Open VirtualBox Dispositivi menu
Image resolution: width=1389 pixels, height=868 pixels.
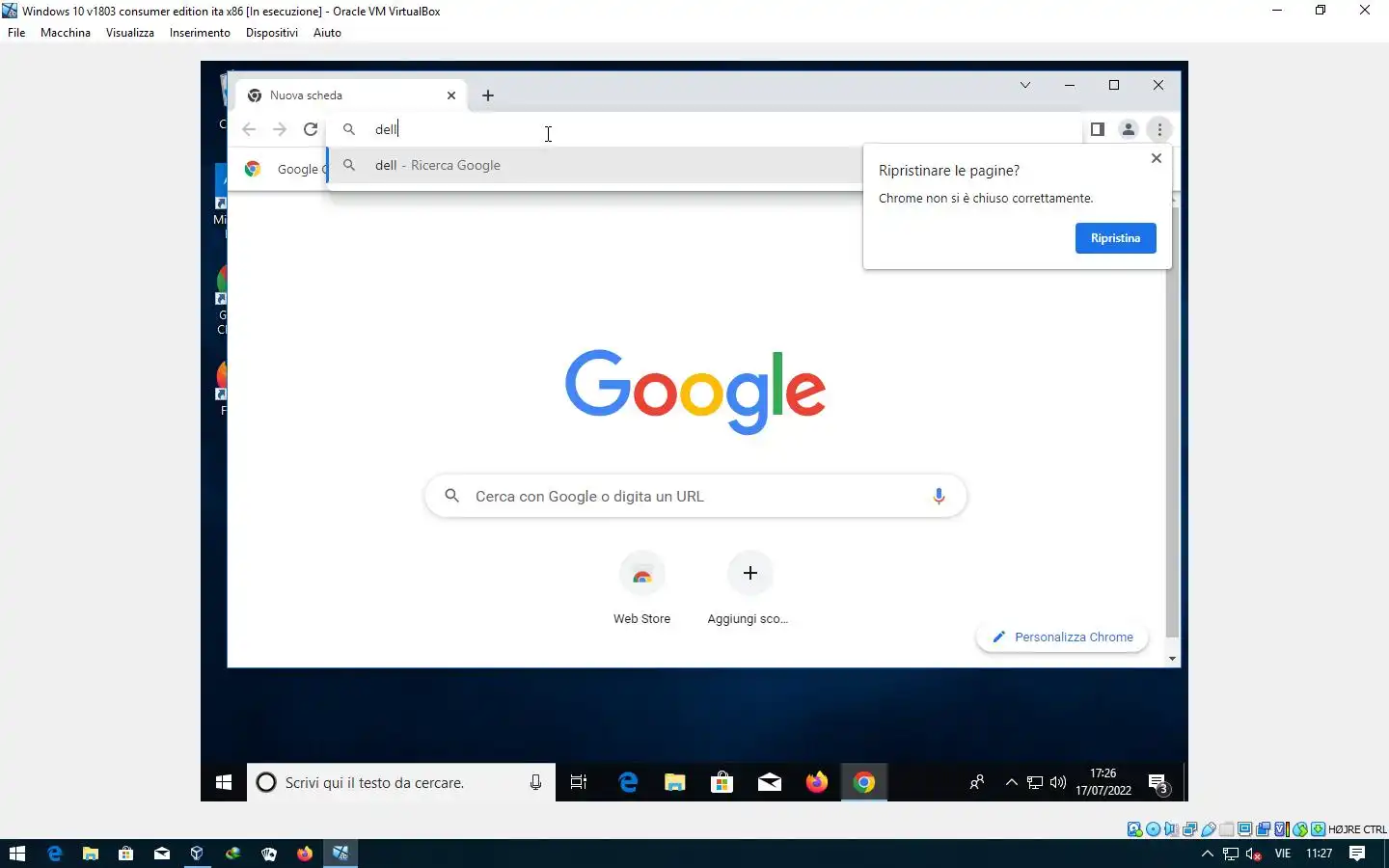pos(272,33)
